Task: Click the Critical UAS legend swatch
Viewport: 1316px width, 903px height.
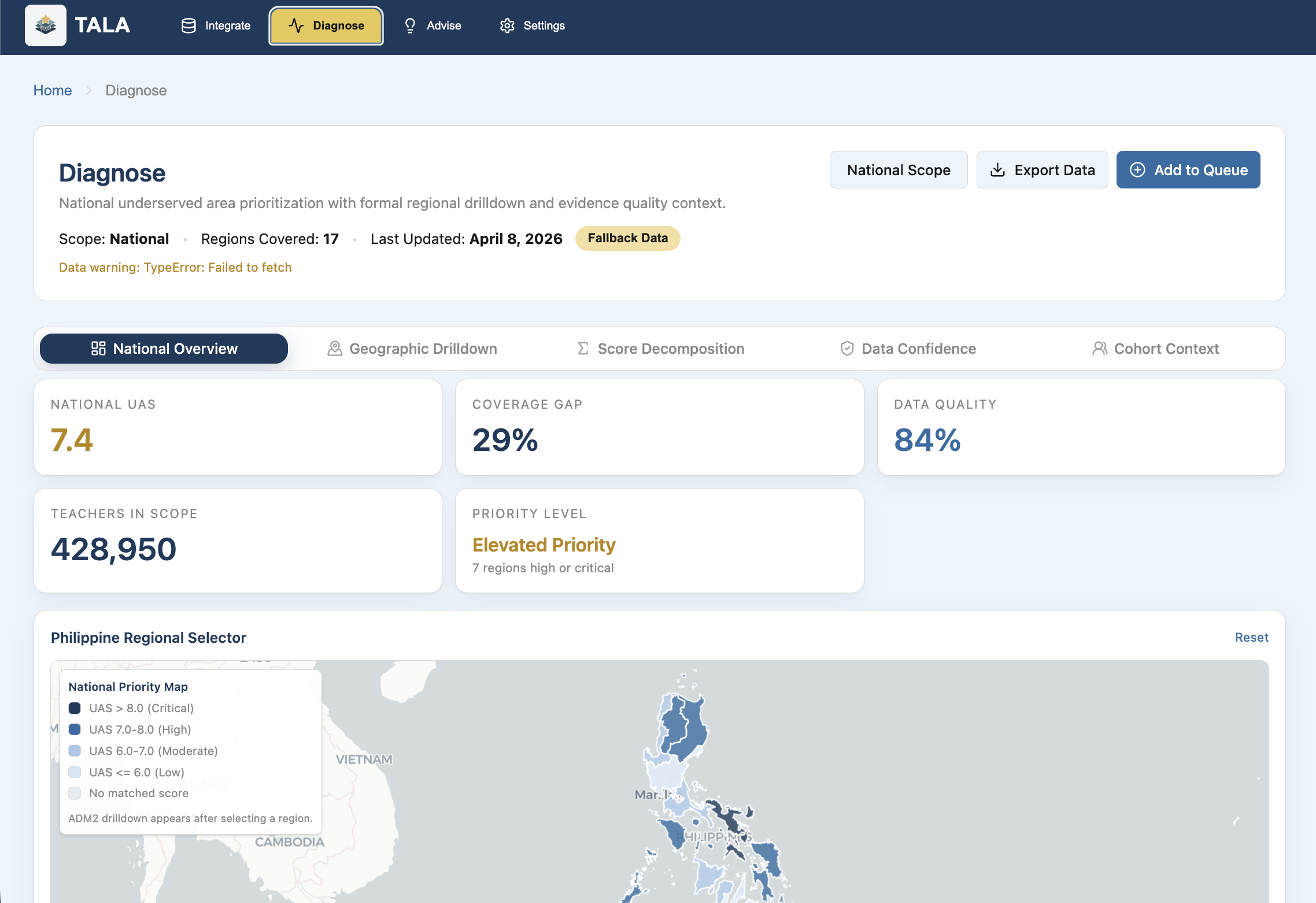Action: point(75,708)
